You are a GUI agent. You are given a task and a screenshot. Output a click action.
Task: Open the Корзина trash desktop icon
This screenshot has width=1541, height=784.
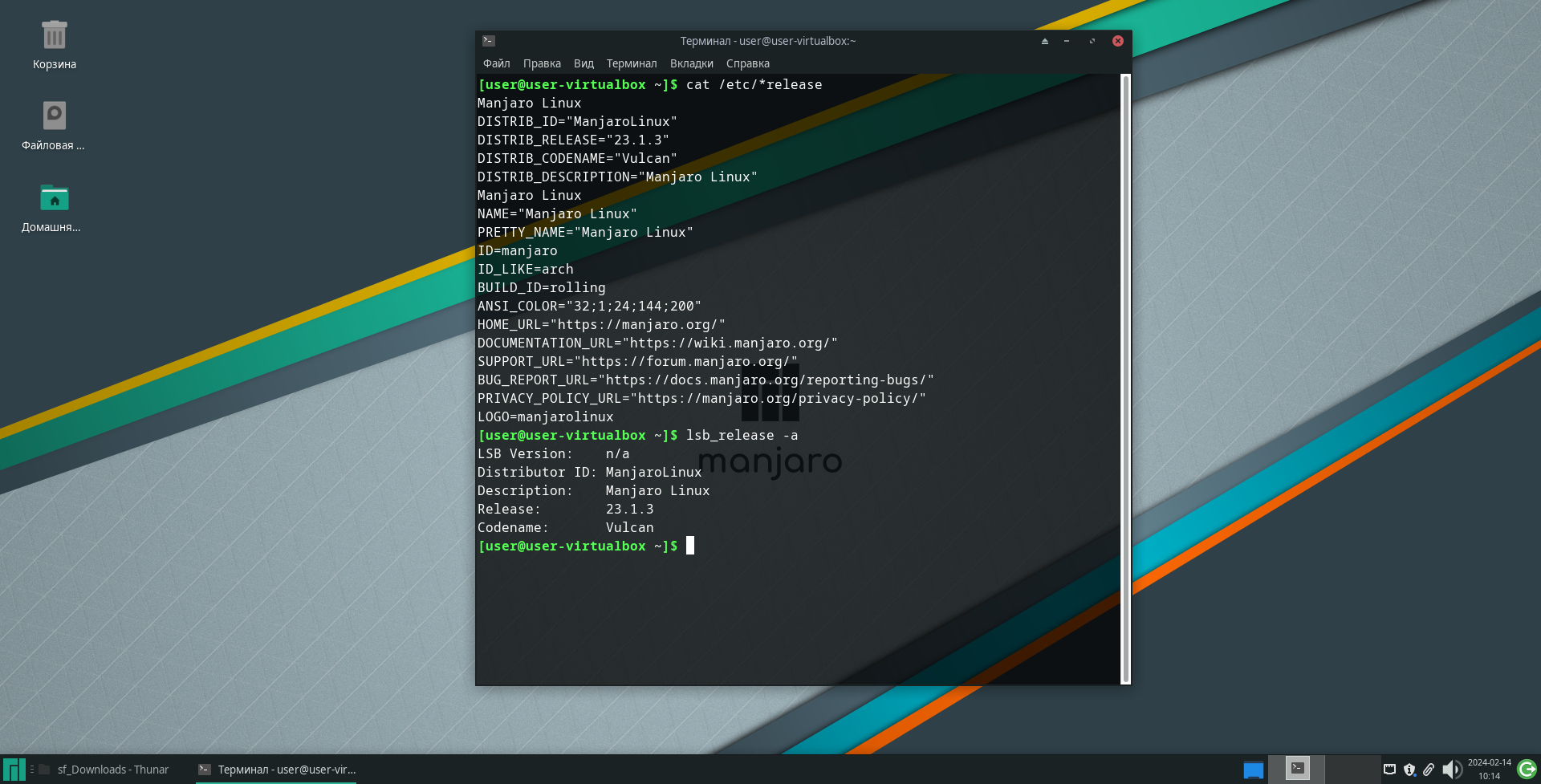[55, 46]
